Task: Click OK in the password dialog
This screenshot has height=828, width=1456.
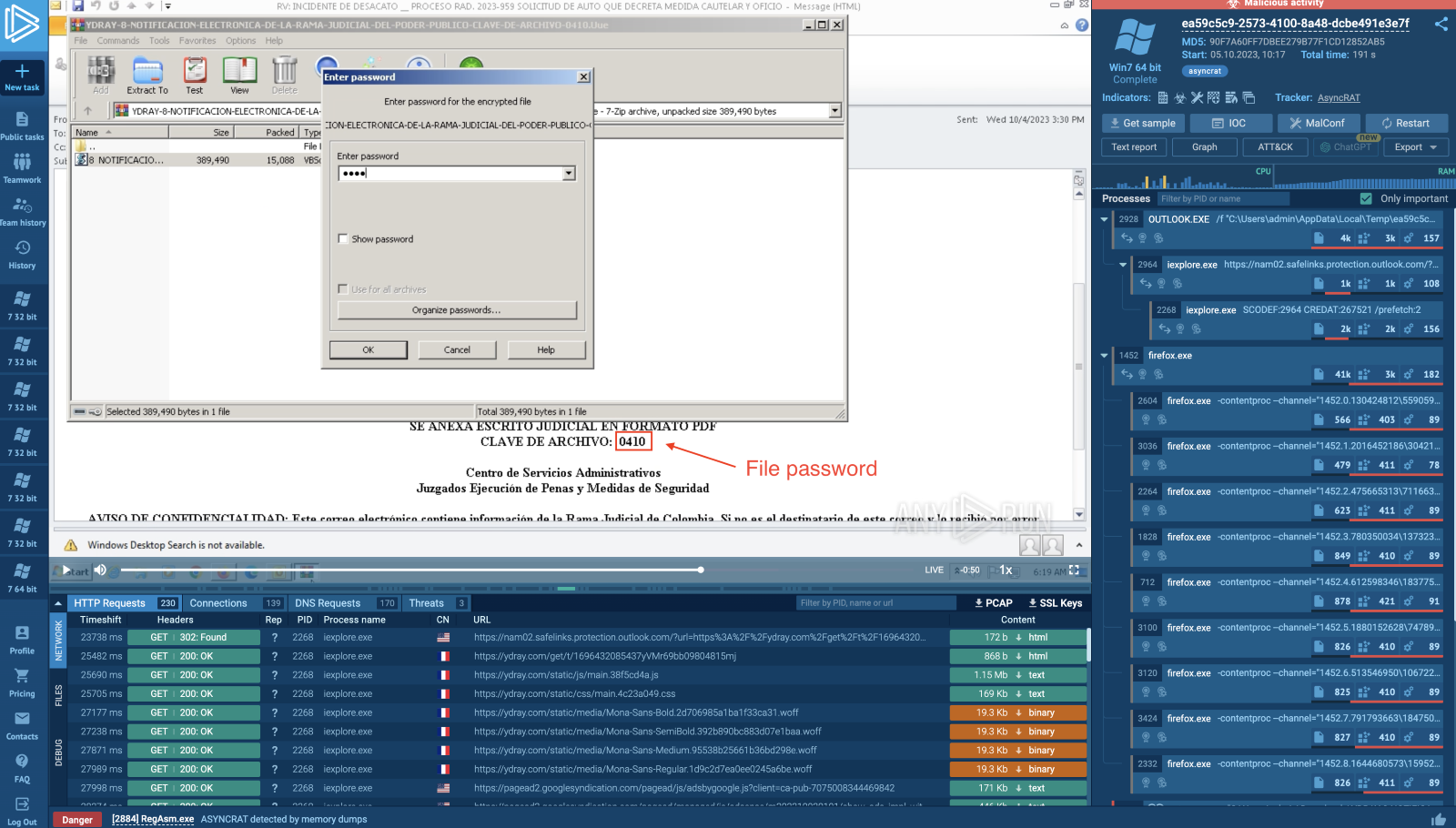Action: pyautogui.click(x=368, y=350)
